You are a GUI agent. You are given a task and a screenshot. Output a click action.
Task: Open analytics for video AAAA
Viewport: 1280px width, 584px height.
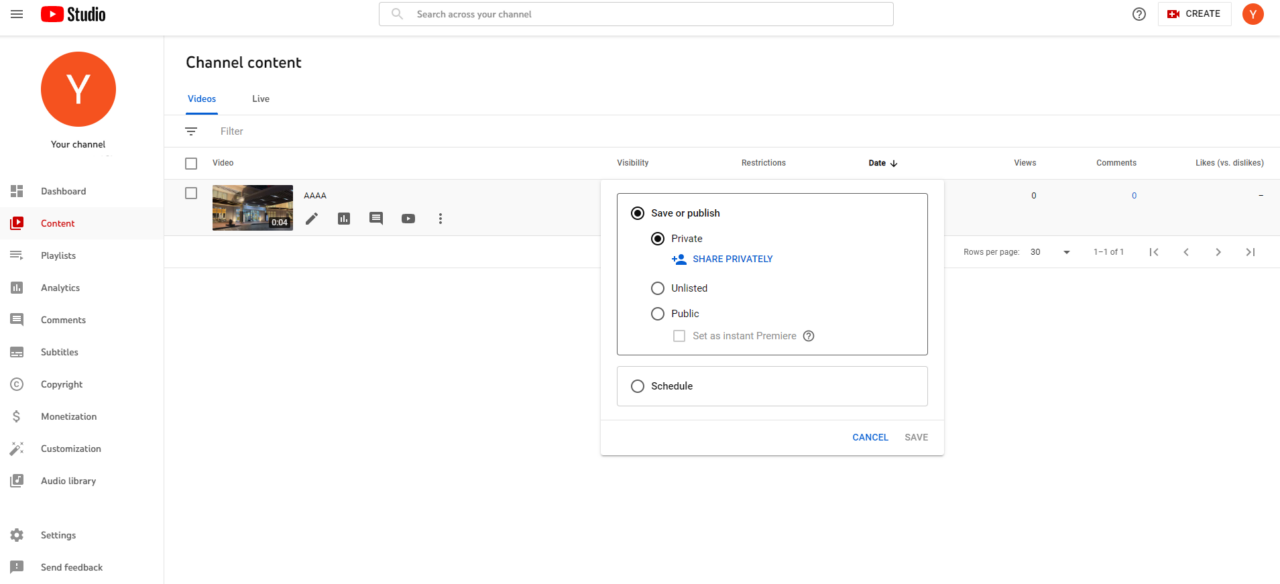point(343,218)
